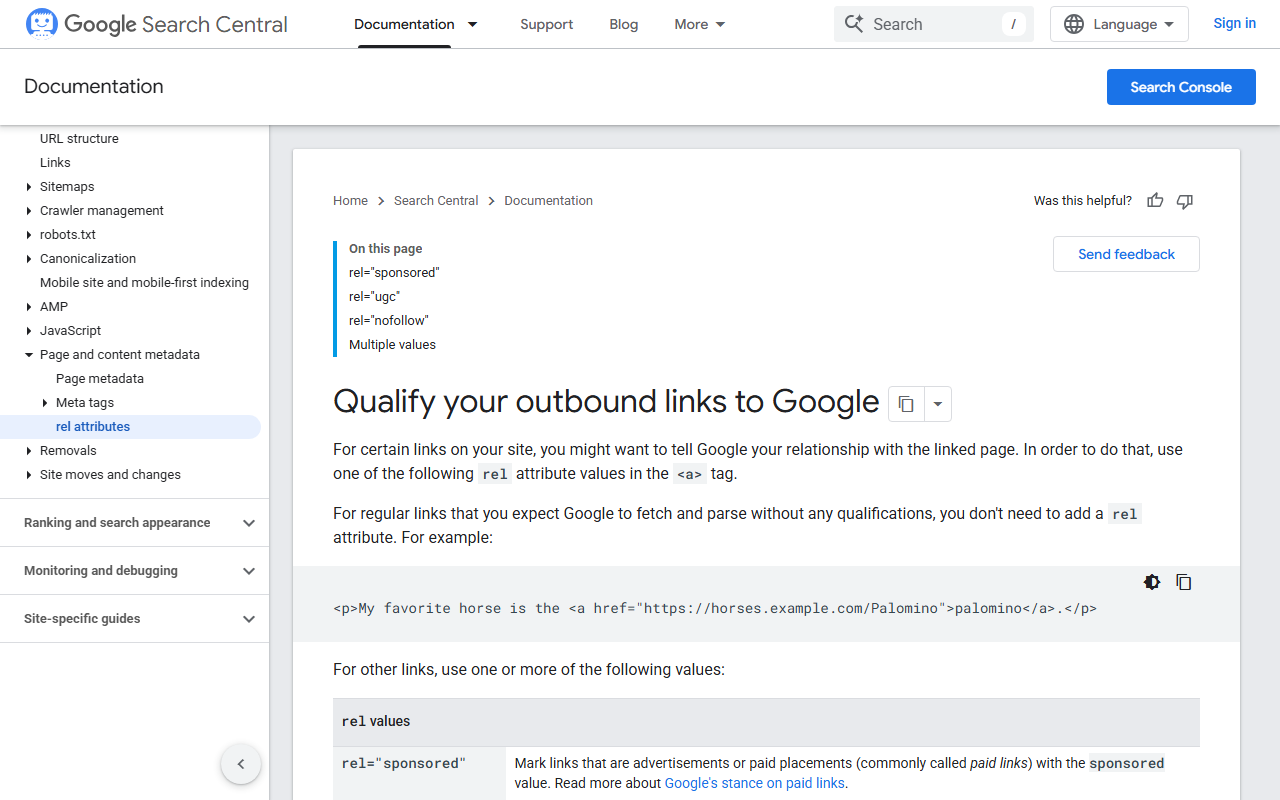1280x800 pixels.
Task: Click the thumbs up helpful icon
Action: pyautogui.click(x=1155, y=201)
